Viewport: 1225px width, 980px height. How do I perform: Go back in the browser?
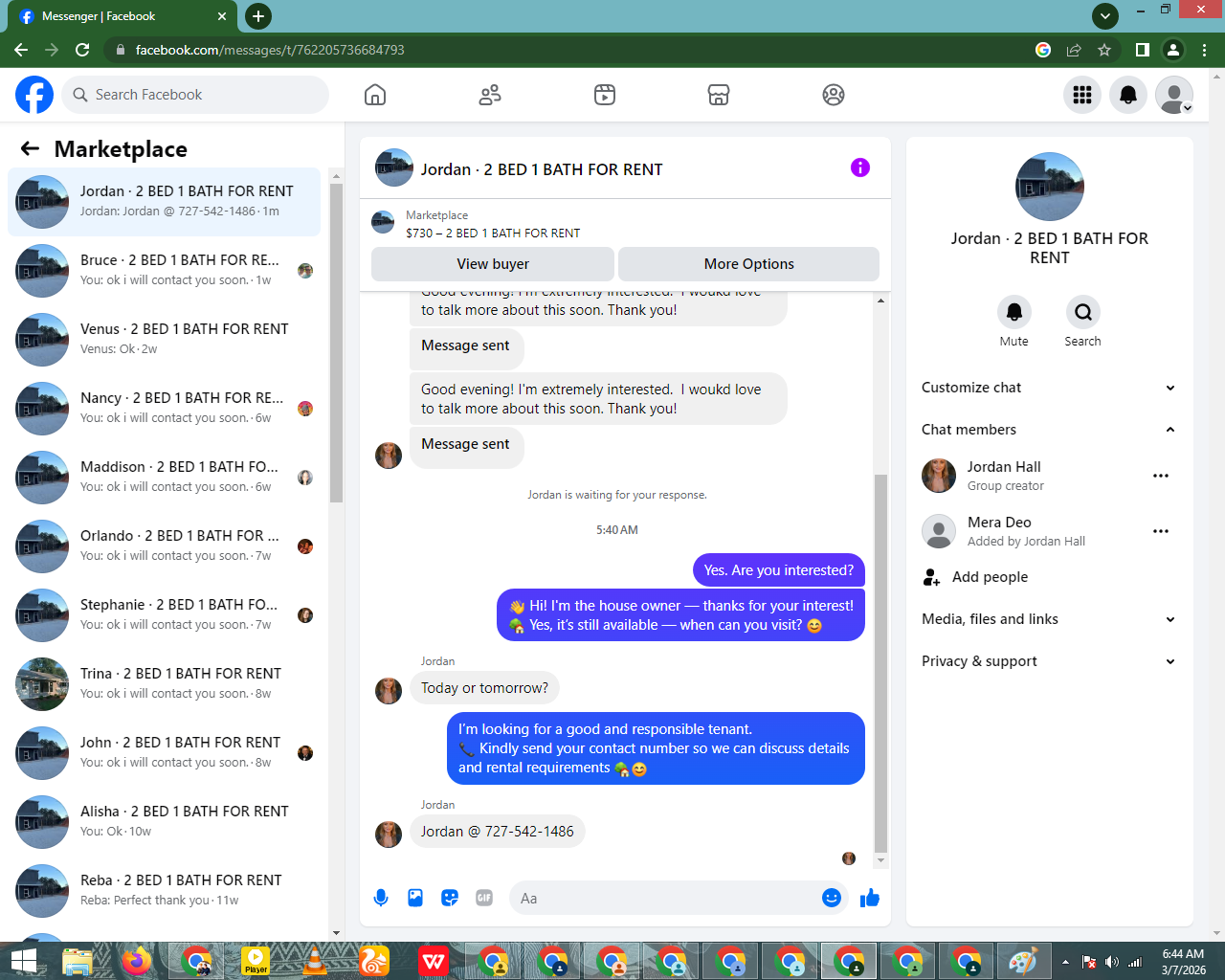click(x=21, y=50)
